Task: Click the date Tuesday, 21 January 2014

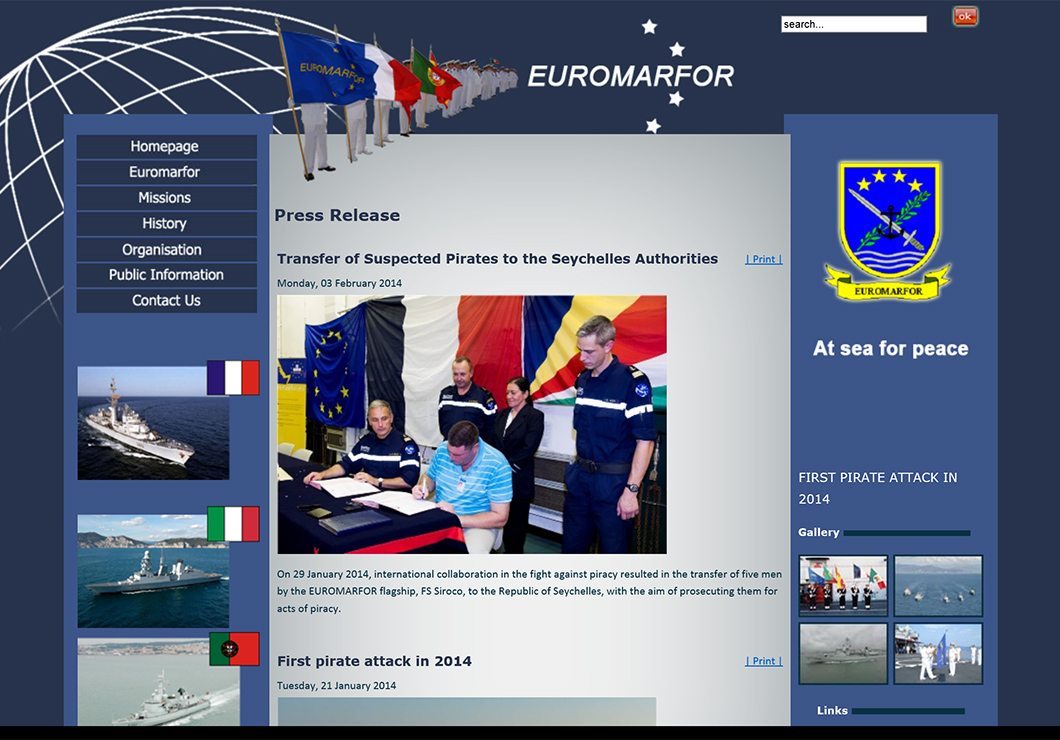Action: point(337,685)
